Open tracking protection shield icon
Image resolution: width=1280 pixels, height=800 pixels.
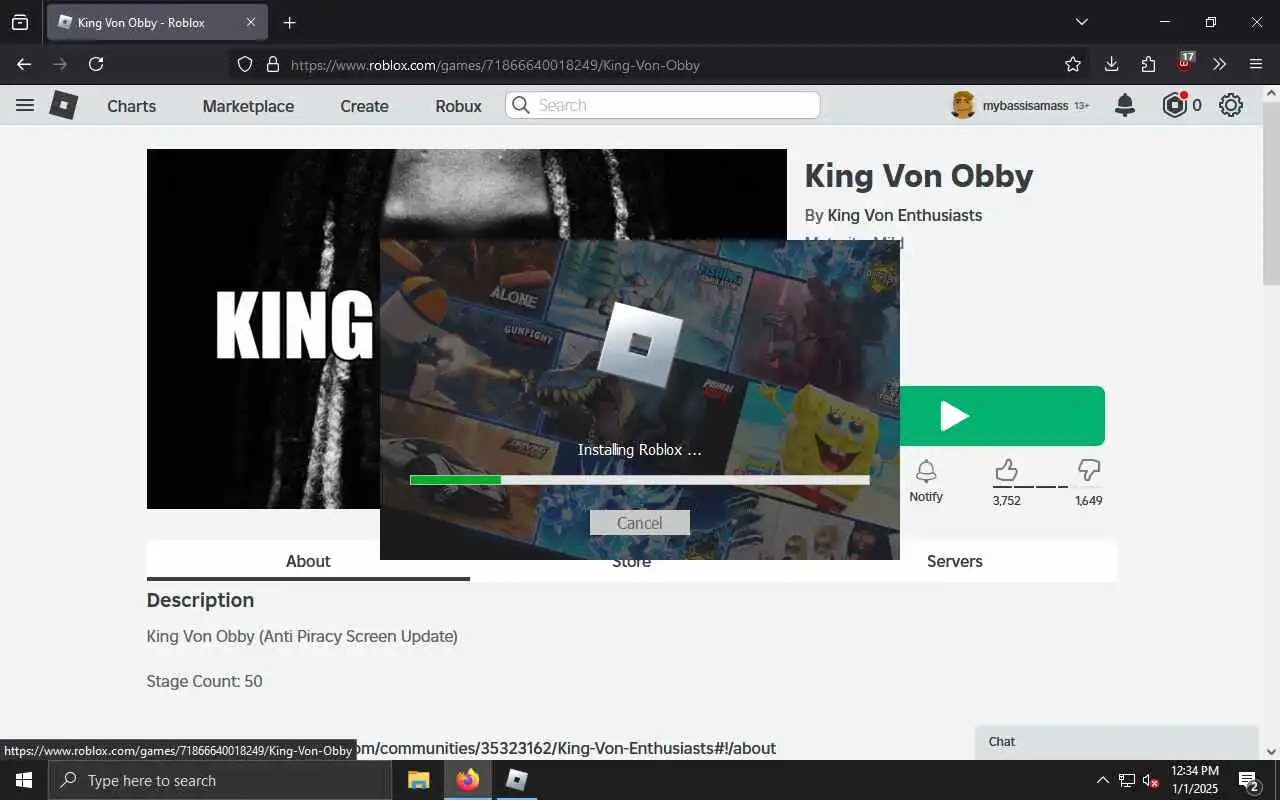coord(245,64)
